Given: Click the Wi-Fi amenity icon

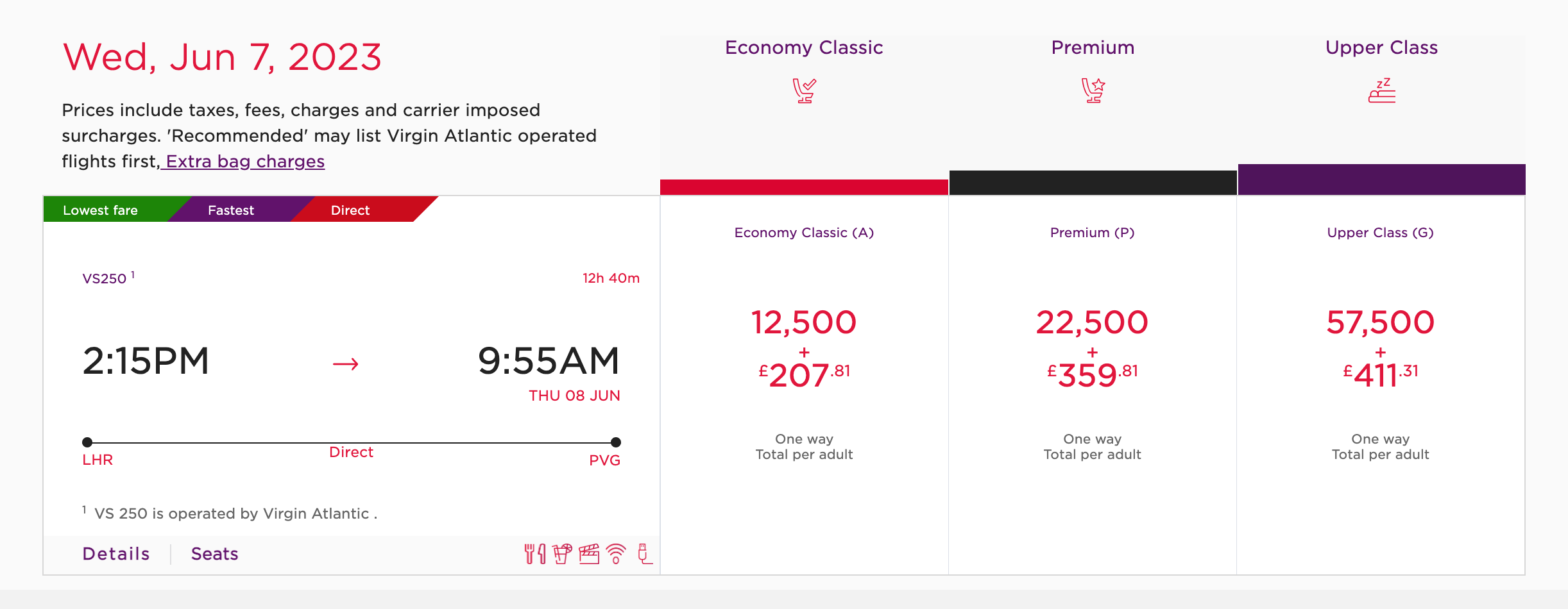Looking at the screenshot, I should [x=616, y=553].
